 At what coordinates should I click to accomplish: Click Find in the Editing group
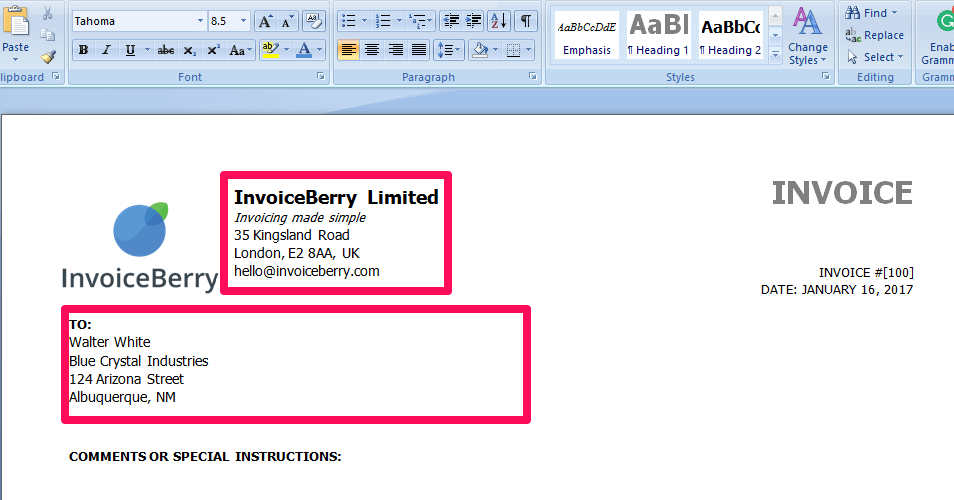pos(871,13)
